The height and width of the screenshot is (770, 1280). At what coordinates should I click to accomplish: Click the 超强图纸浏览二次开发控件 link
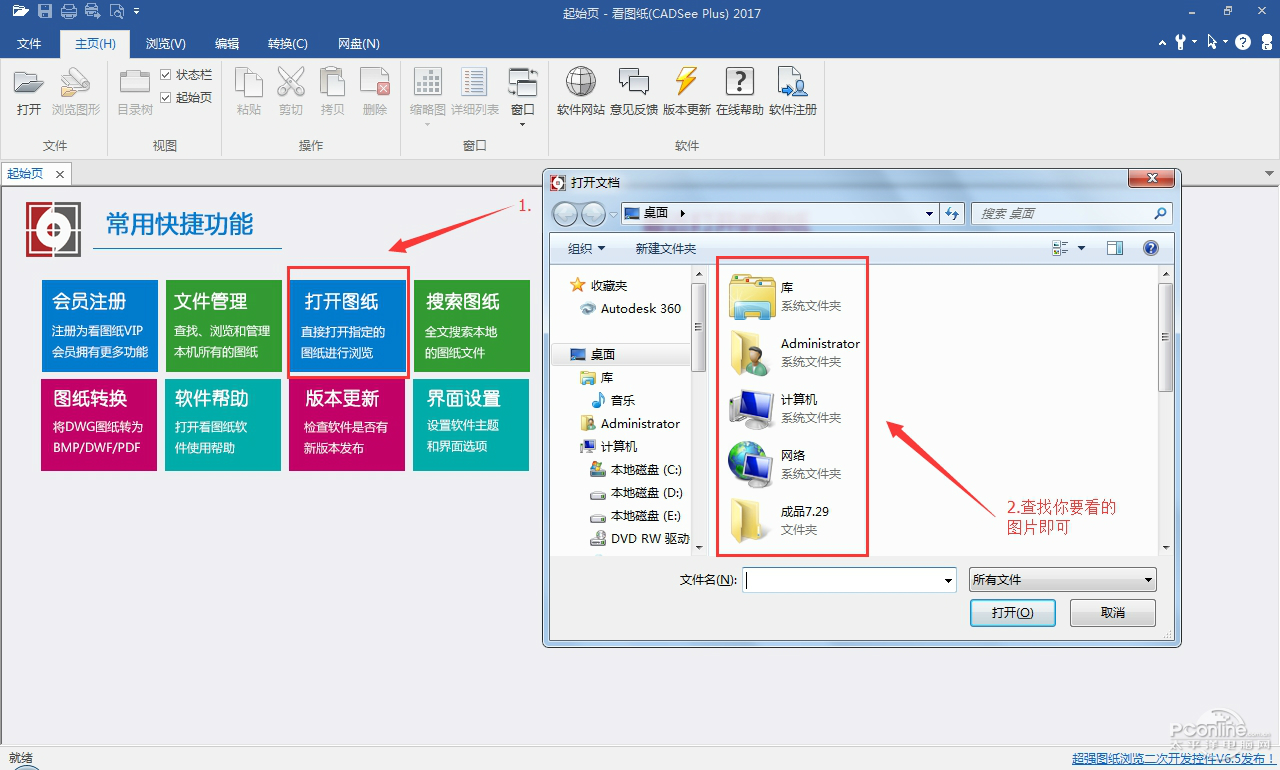click(x=1174, y=759)
